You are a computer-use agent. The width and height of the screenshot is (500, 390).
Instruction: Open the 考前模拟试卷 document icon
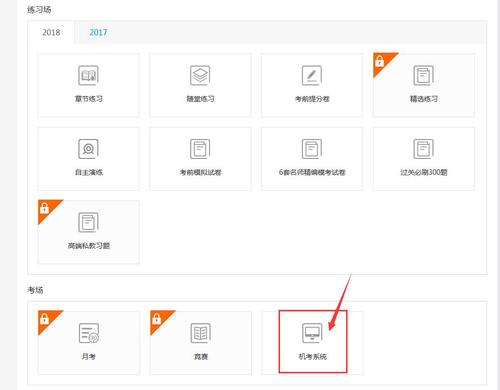(x=200, y=149)
